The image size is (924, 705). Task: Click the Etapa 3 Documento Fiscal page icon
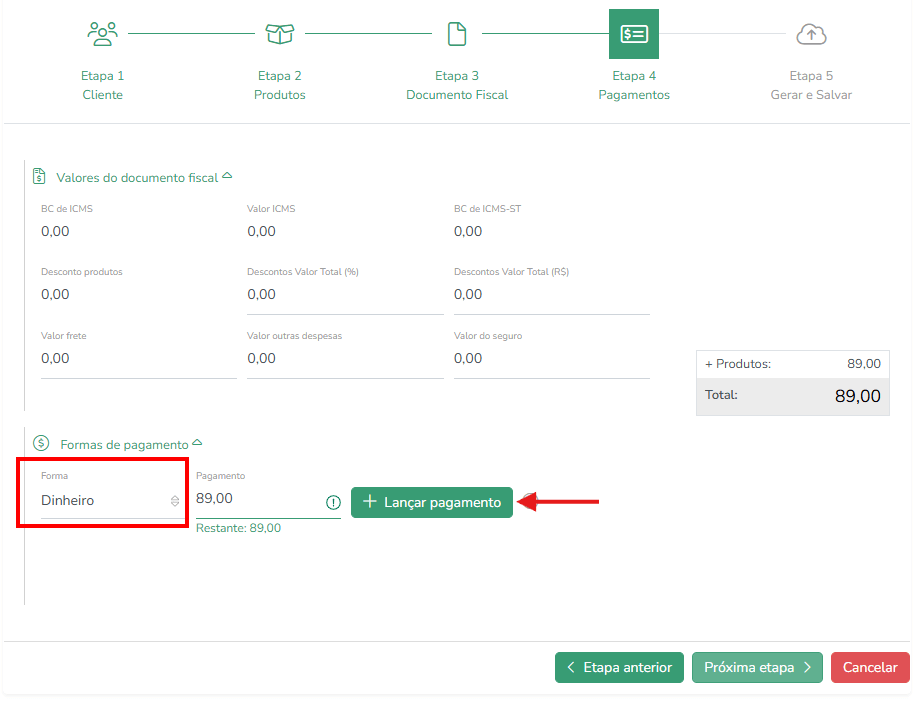457,34
